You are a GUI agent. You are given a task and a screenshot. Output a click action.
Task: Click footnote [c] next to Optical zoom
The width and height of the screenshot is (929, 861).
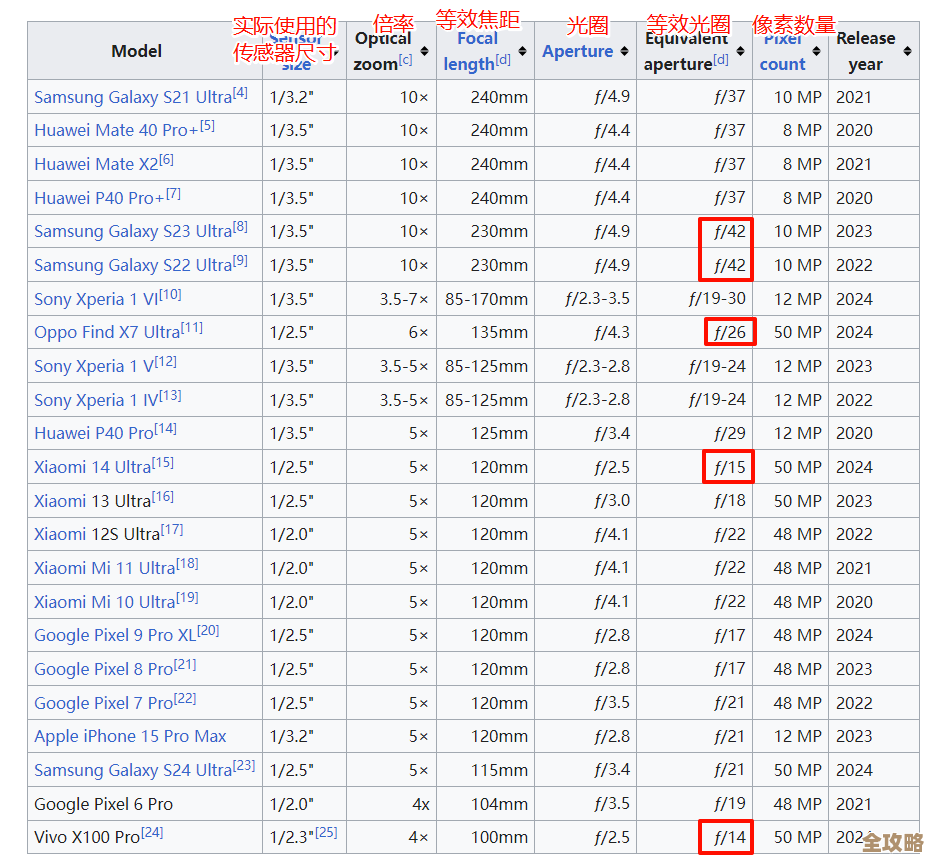405,60
